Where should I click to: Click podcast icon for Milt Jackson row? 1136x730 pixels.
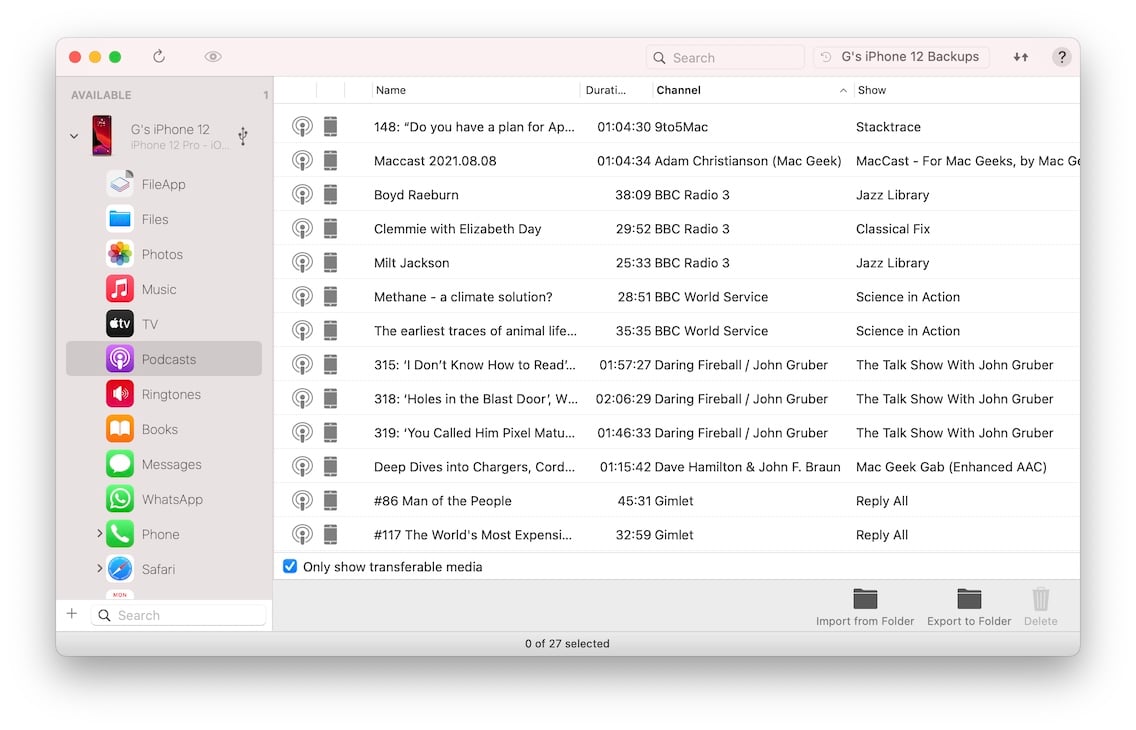click(x=302, y=263)
